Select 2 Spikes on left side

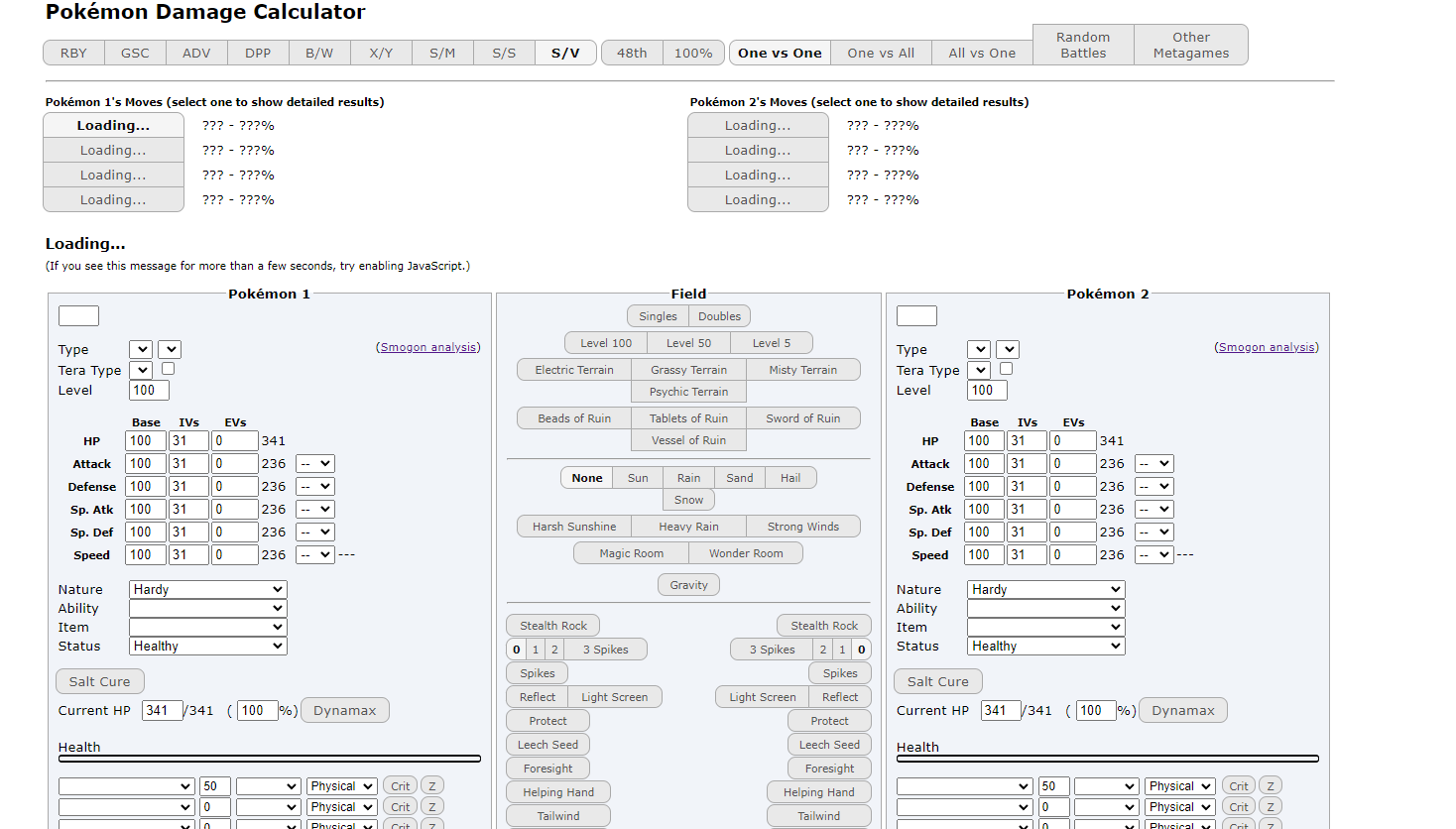[554, 650]
